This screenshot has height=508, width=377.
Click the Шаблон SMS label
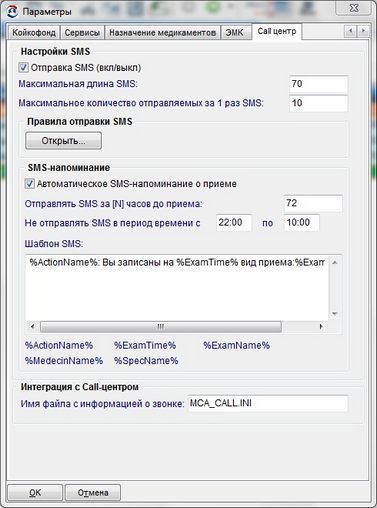(54, 244)
